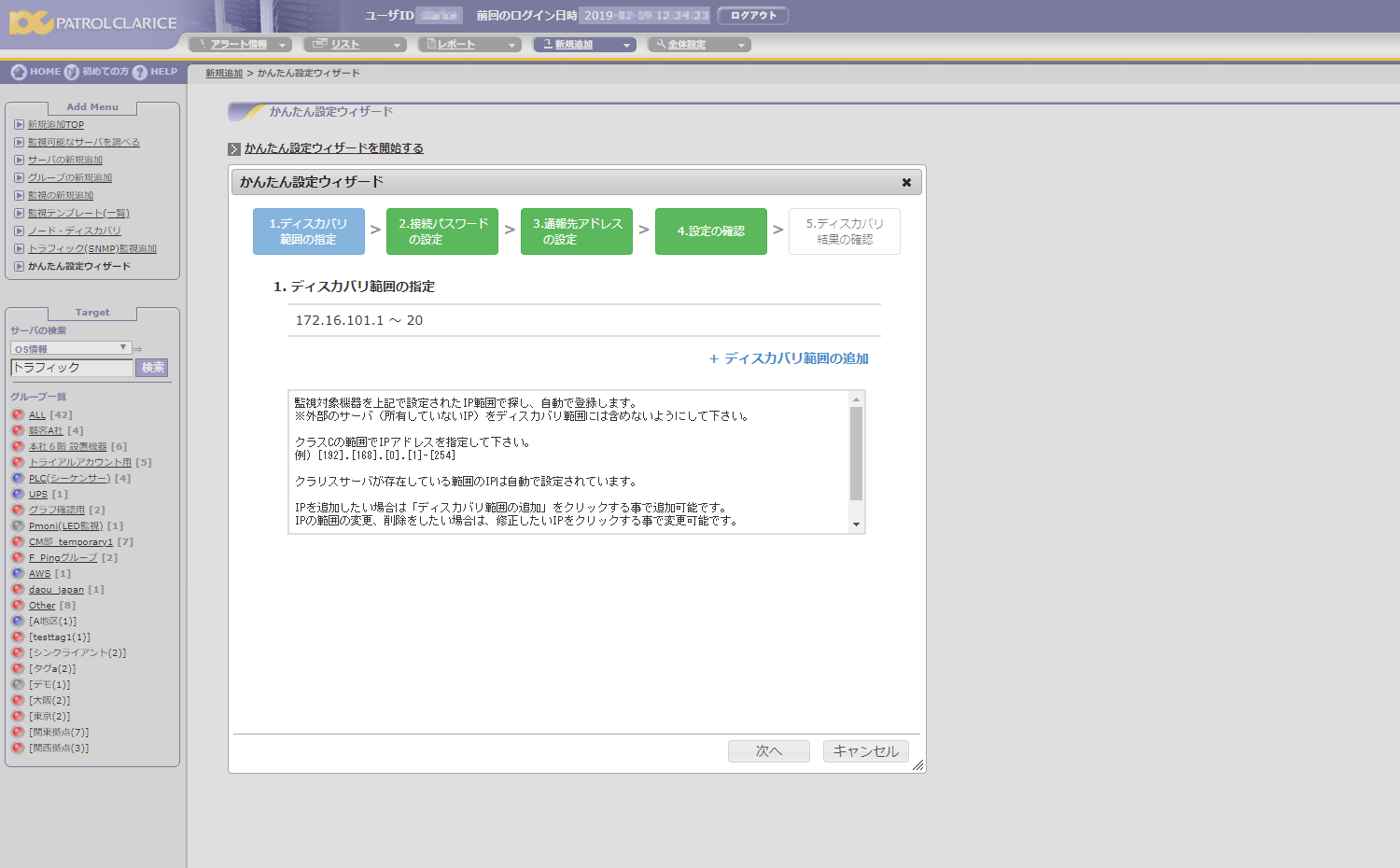Image resolution: width=1400 pixels, height=868 pixels.
Task: Click the description box scroll-down arrow
Action: coord(857,525)
